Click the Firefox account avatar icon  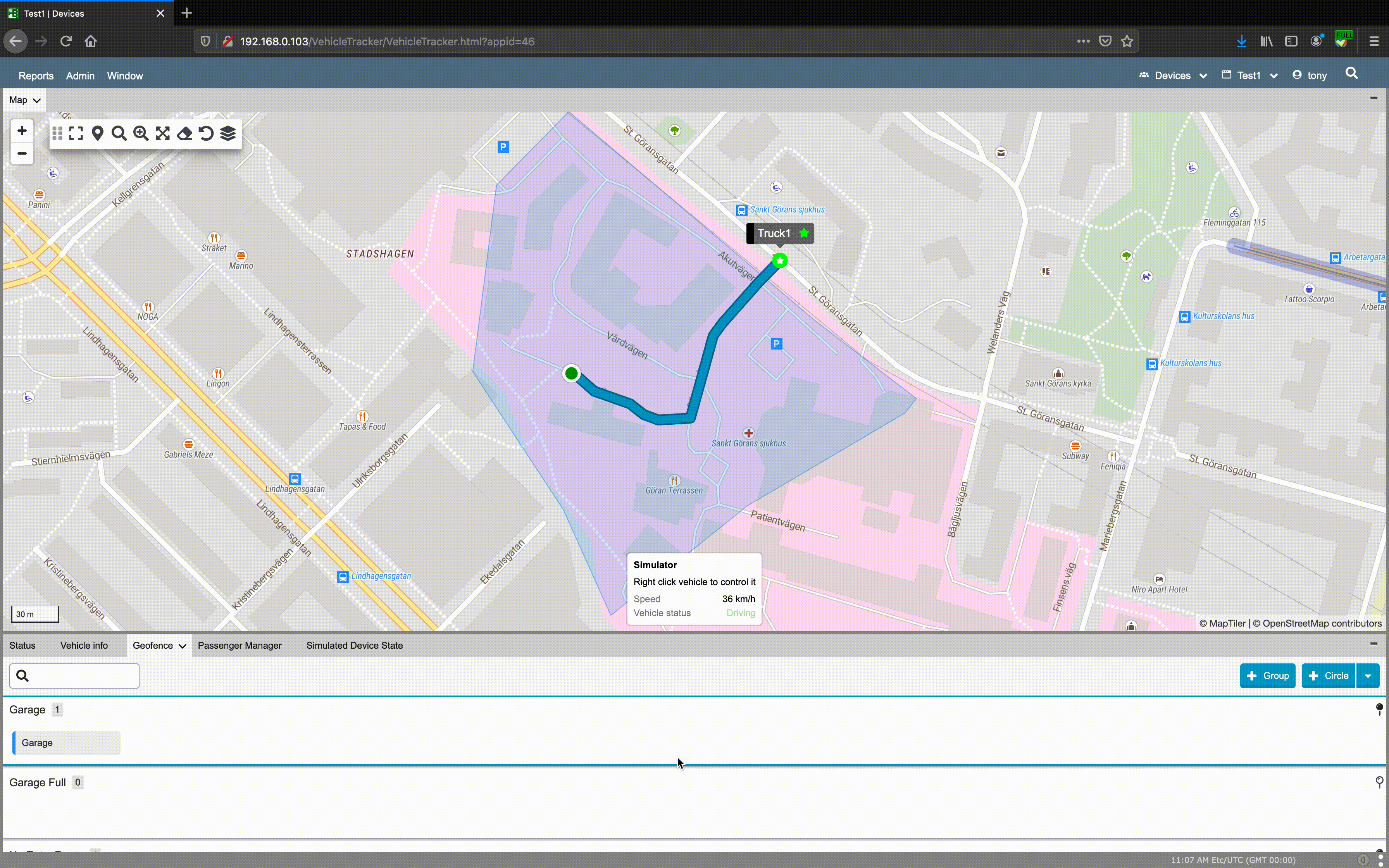[1317, 41]
